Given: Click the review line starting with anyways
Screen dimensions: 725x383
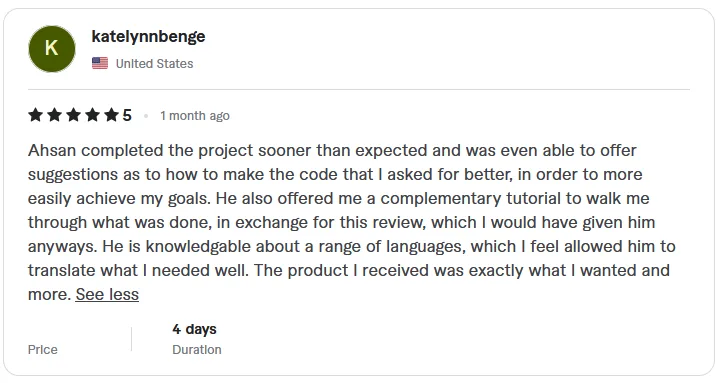Looking at the screenshot, I should [351, 246].
